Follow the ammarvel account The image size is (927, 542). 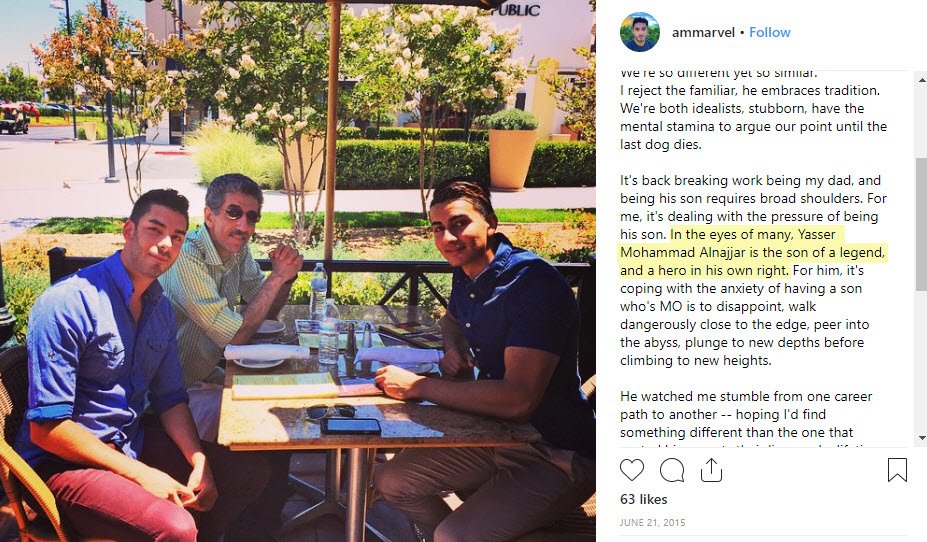tap(770, 33)
